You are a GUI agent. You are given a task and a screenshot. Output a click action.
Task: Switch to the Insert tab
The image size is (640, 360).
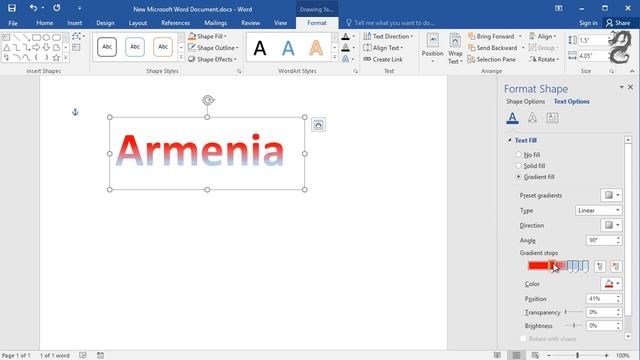pyautogui.click(x=74, y=23)
